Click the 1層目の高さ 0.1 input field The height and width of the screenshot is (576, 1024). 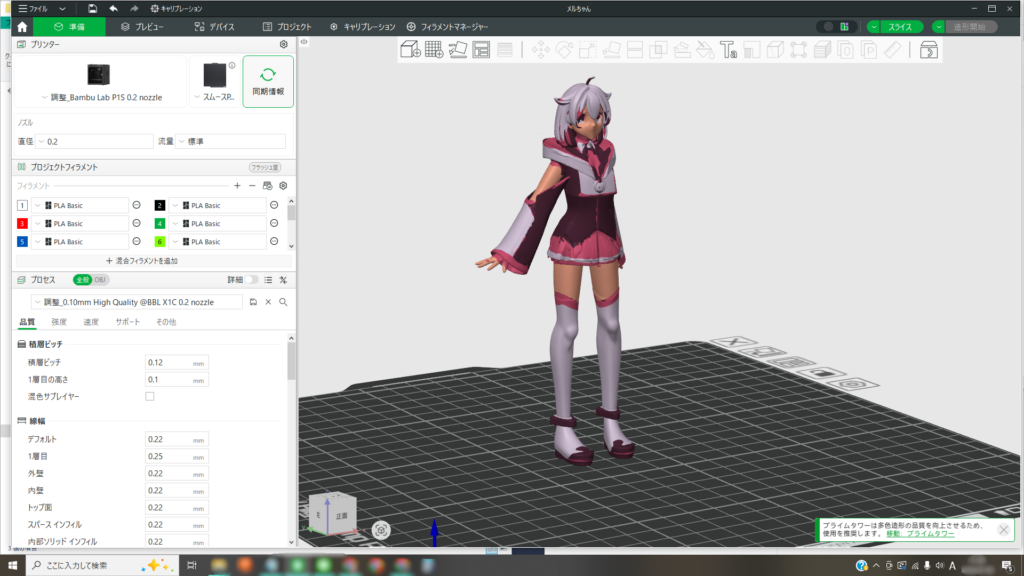176,379
